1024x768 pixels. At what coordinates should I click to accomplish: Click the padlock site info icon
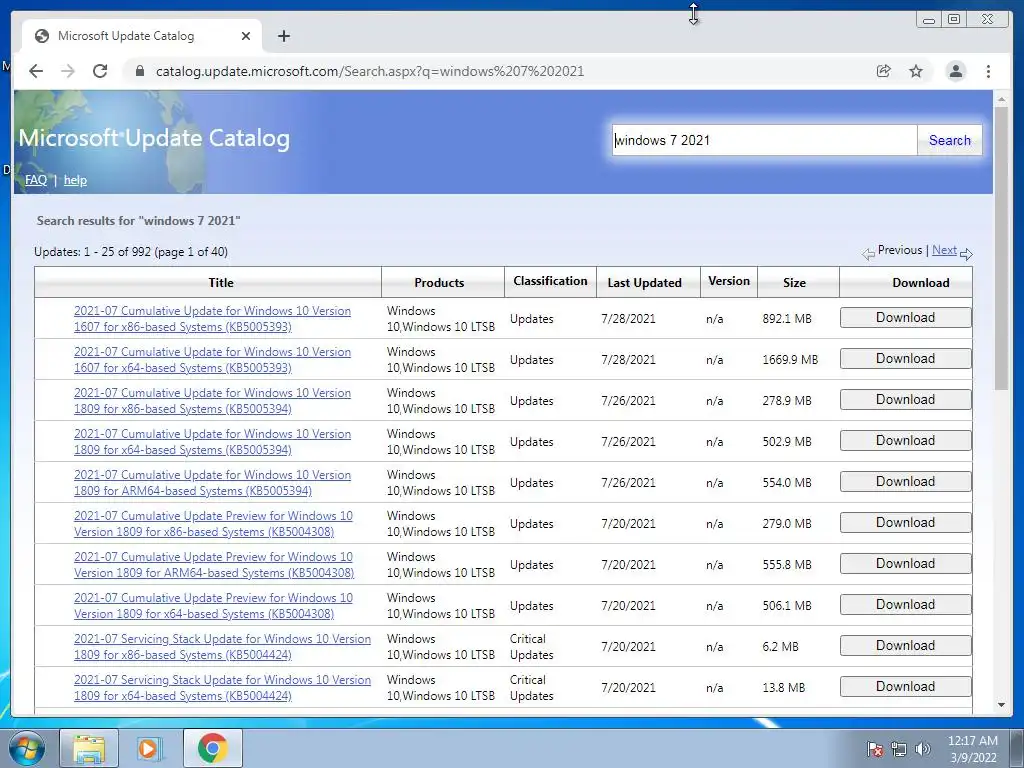[140, 71]
